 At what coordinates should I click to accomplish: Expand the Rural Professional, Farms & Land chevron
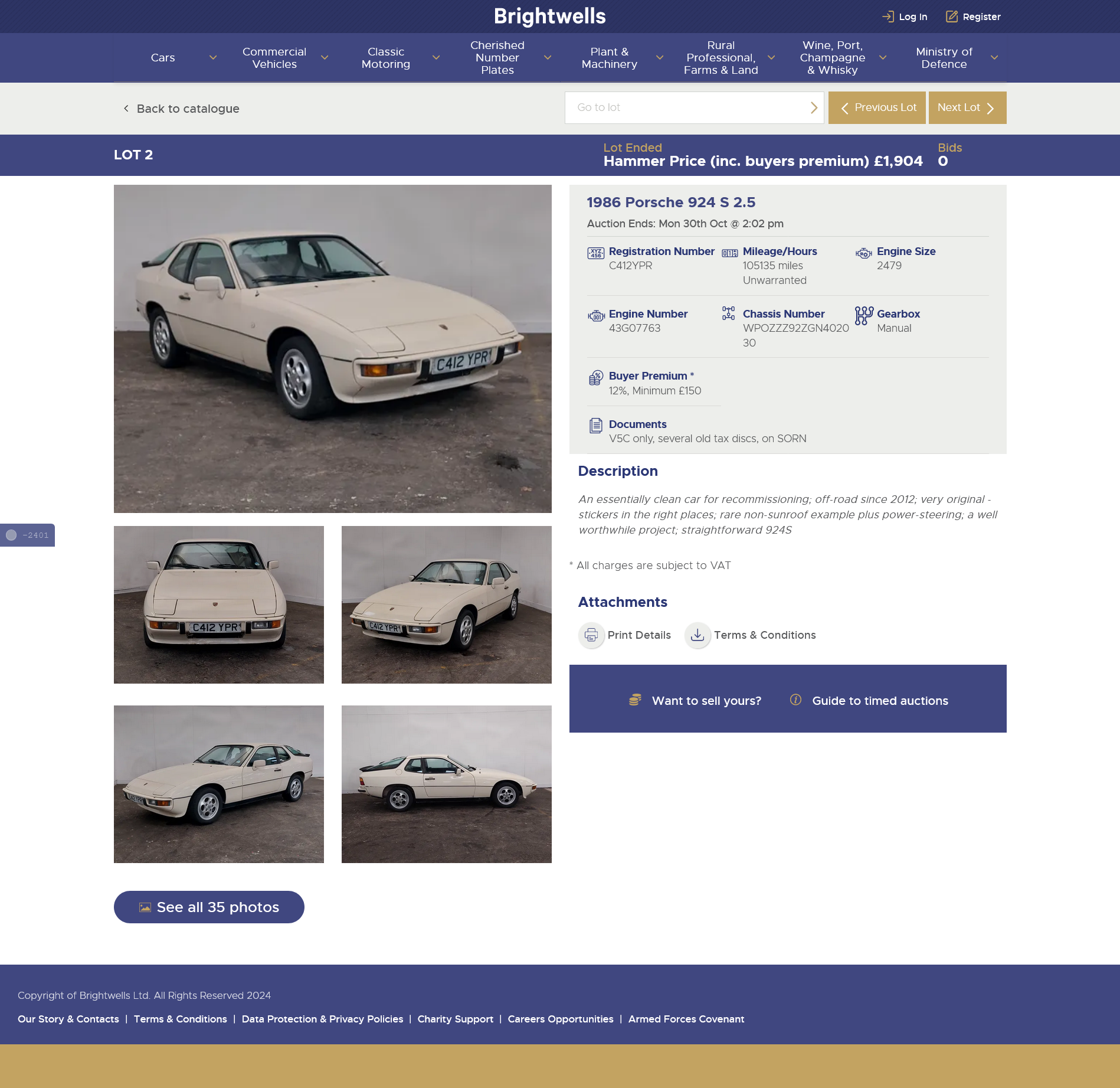point(771,58)
